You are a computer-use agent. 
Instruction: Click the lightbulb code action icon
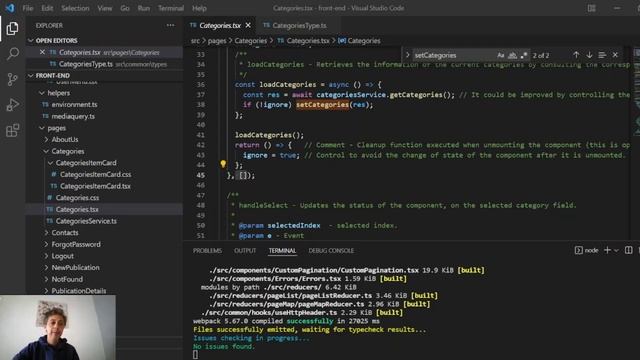coord(223,164)
